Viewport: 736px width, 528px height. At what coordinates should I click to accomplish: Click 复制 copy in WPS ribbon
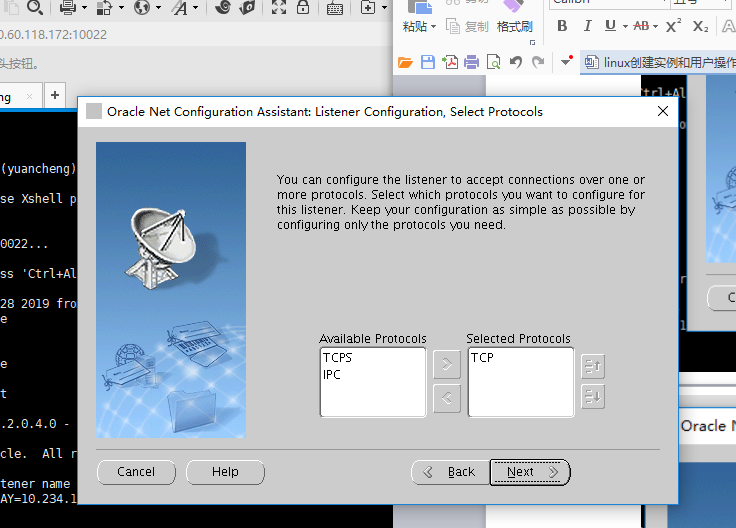467,27
